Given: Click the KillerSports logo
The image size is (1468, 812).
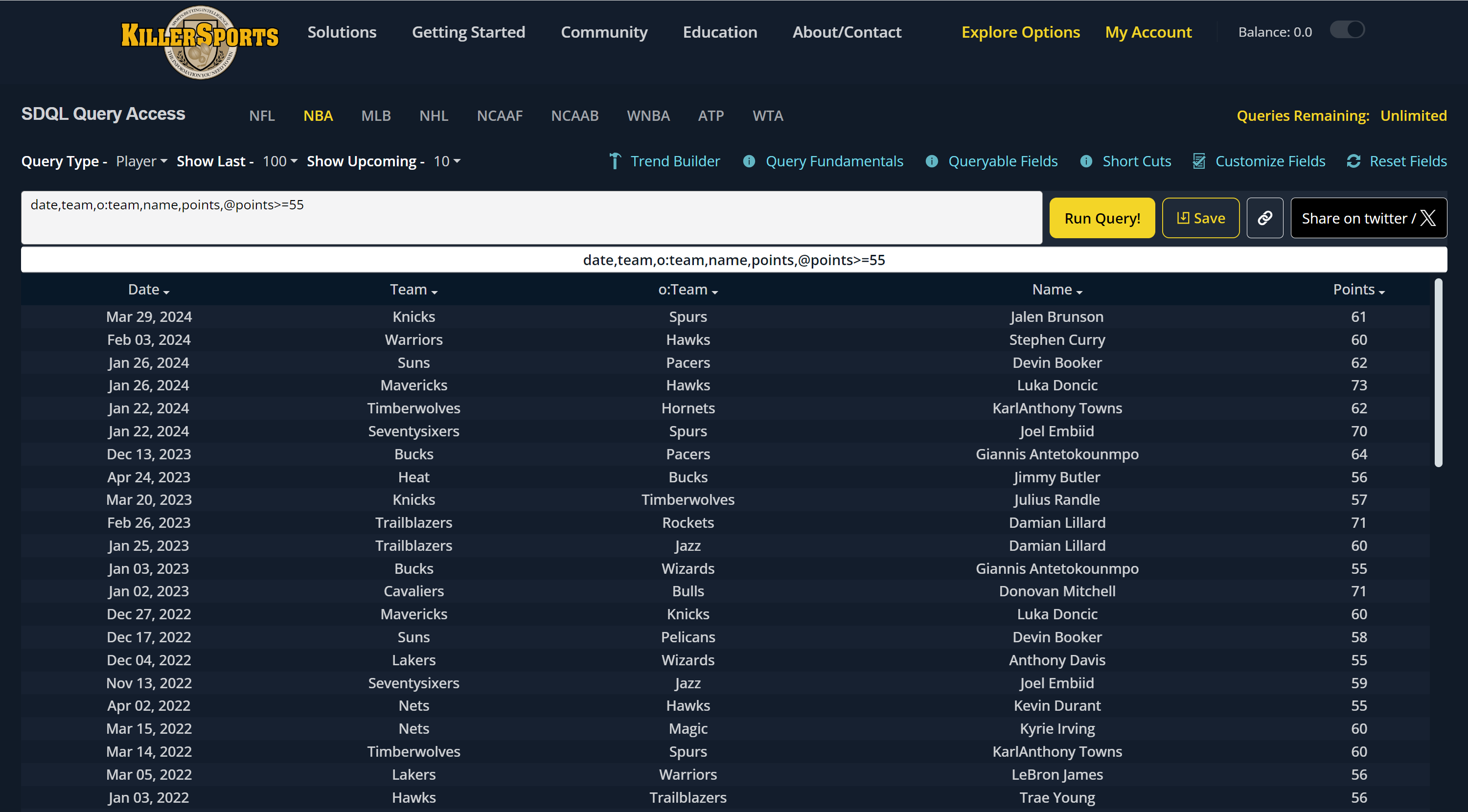Looking at the screenshot, I should click(200, 42).
